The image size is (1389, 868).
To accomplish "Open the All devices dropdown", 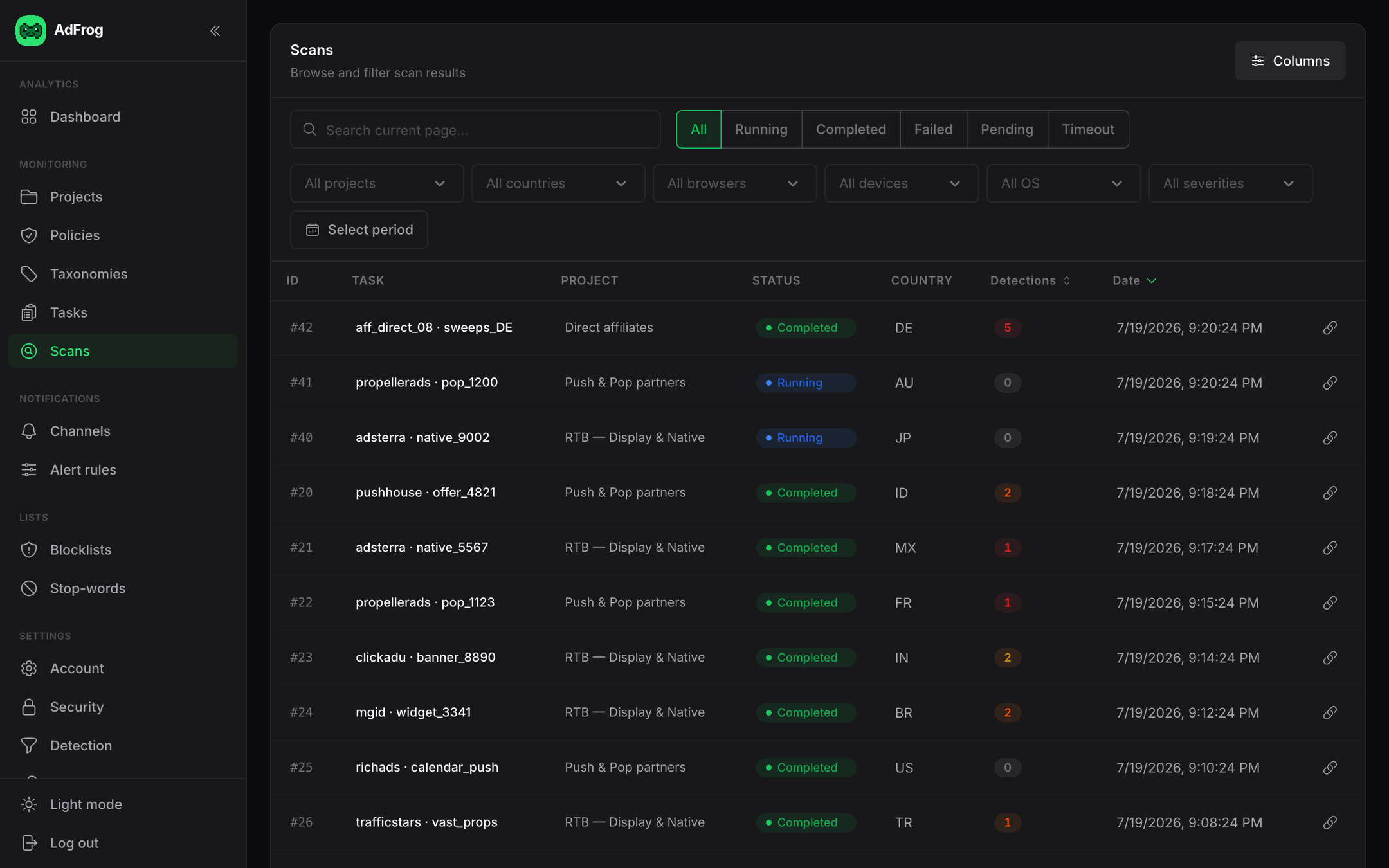I will coord(902,183).
